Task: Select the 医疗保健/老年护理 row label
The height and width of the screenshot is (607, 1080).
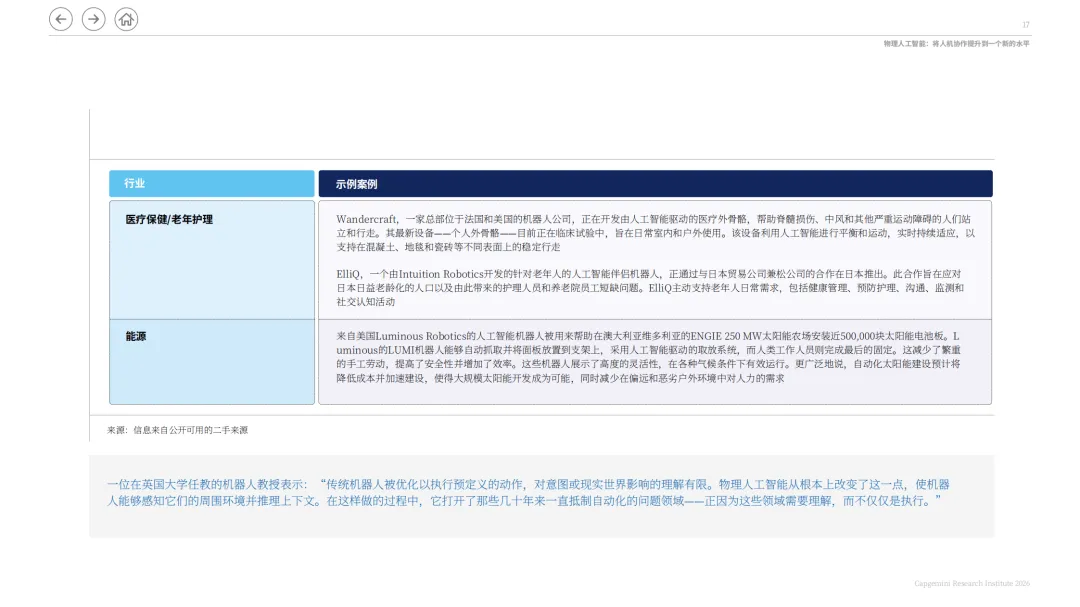Action: coord(169,219)
